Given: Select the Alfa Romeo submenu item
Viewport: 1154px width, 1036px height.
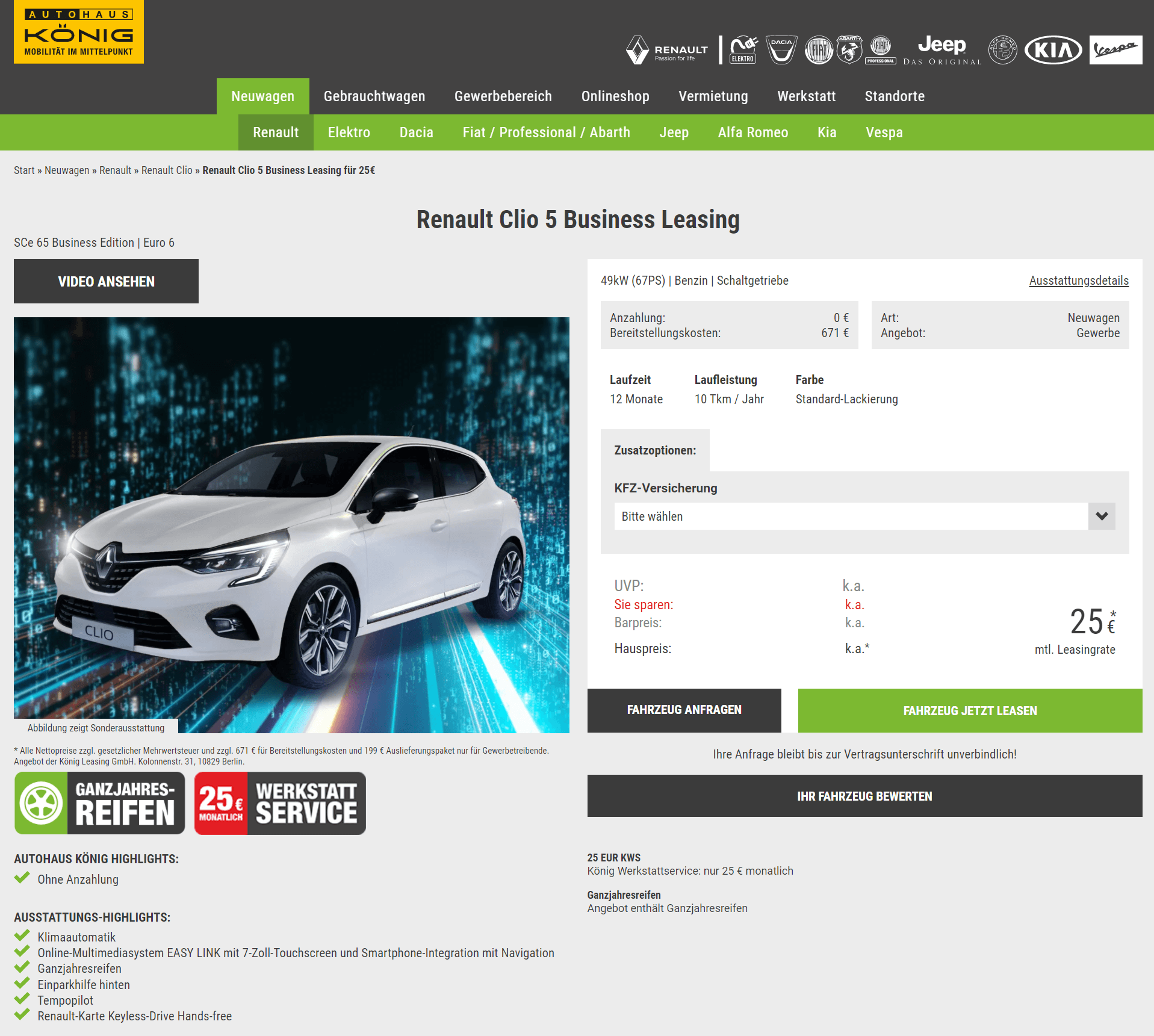Looking at the screenshot, I should [753, 132].
